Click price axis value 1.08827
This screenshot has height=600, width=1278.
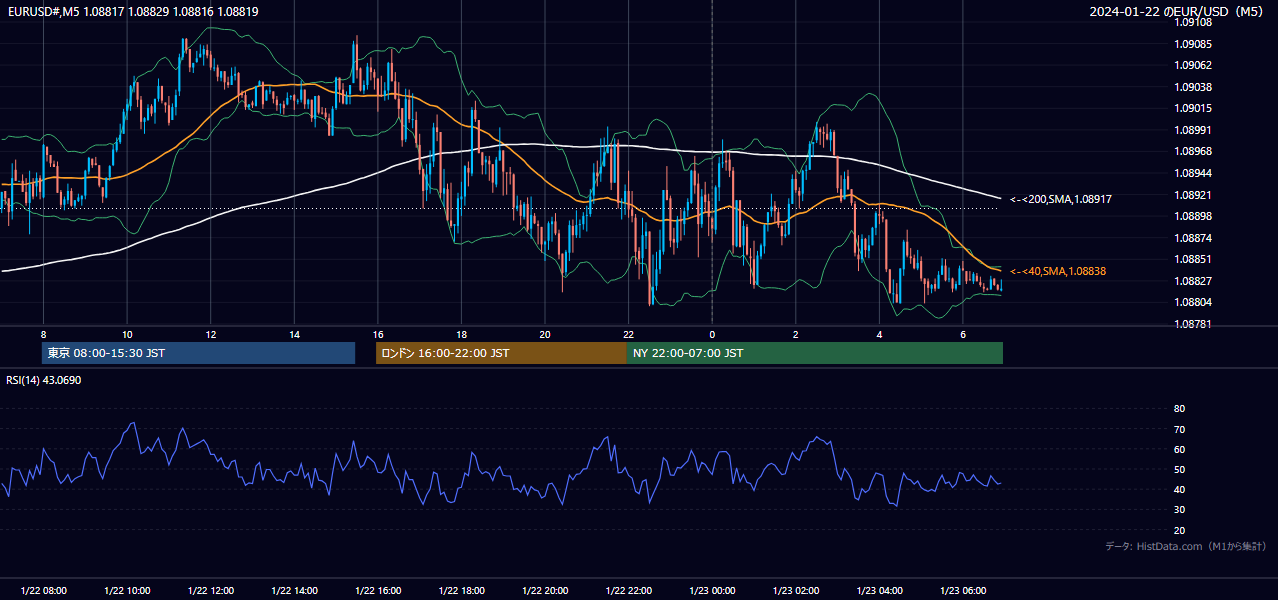click(x=1192, y=281)
